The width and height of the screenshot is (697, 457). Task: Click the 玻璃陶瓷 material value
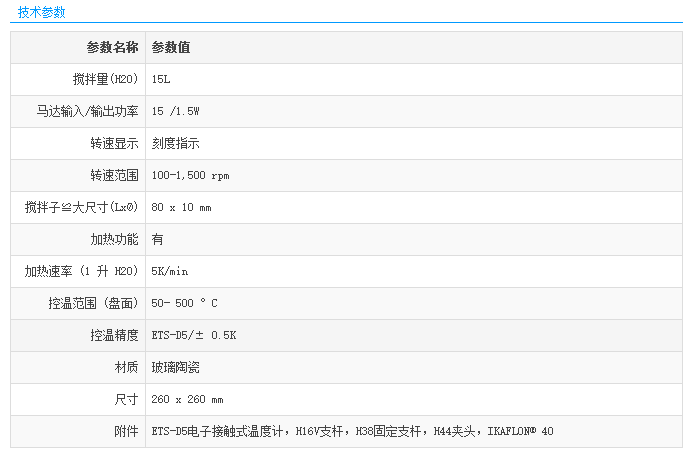[x=175, y=368]
